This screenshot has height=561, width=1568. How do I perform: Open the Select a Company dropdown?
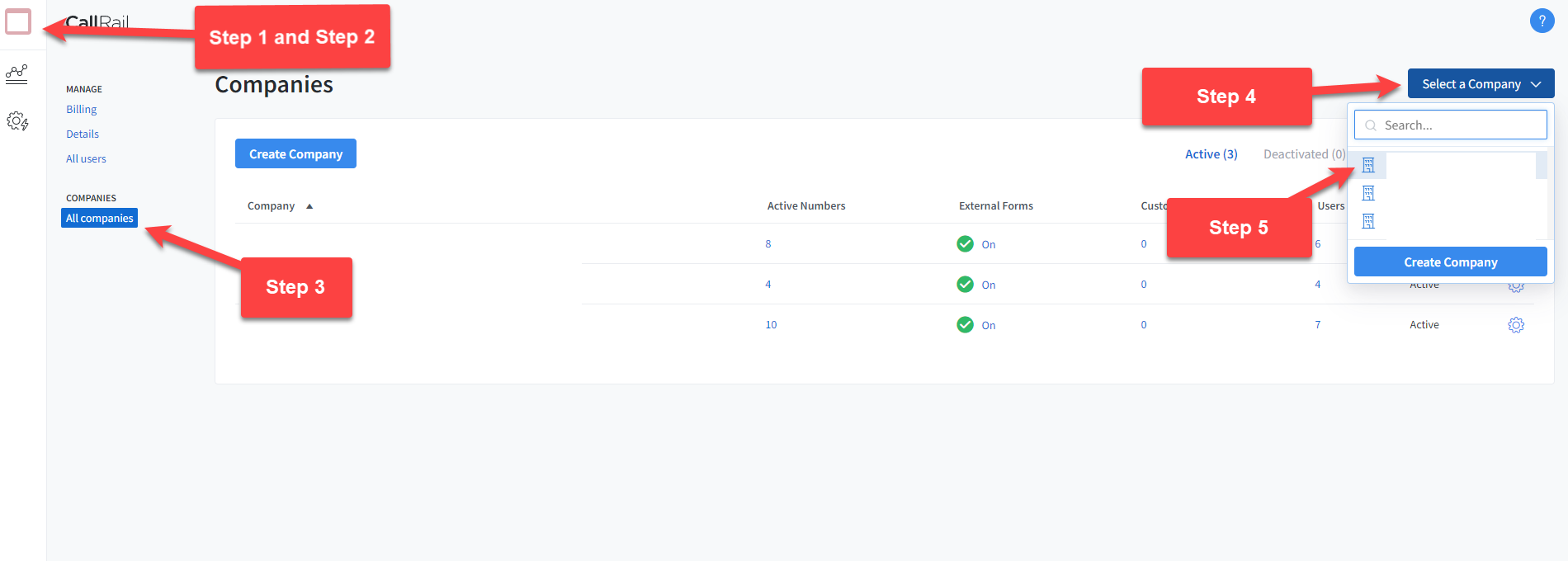pos(1481,84)
